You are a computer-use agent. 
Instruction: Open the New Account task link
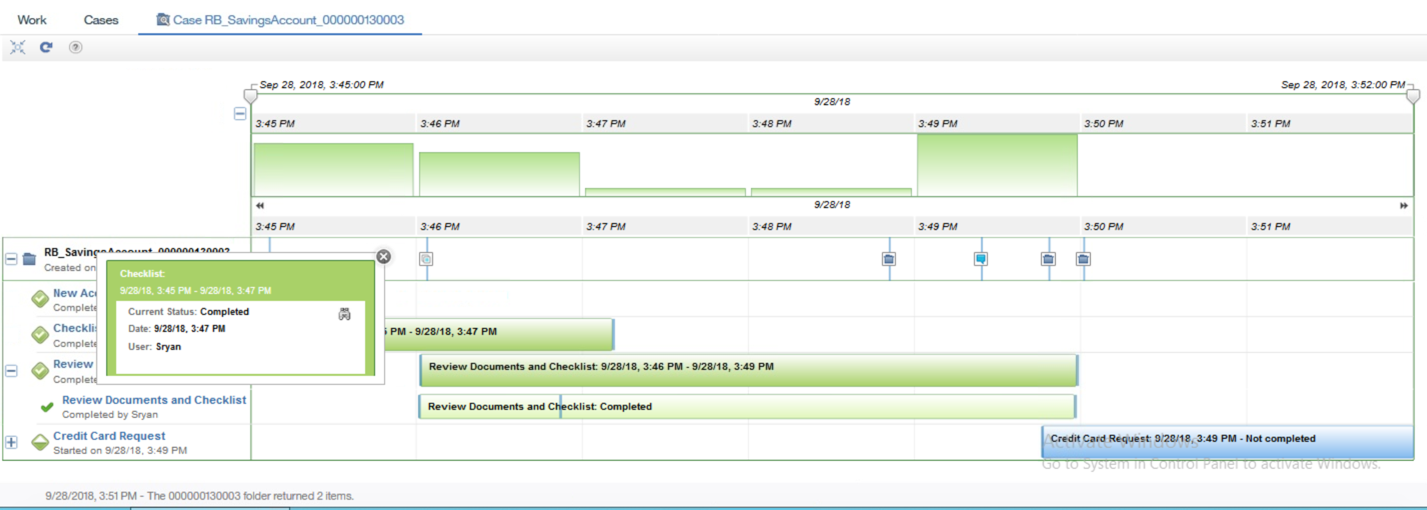pyautogui.click(x=75, y=293)
